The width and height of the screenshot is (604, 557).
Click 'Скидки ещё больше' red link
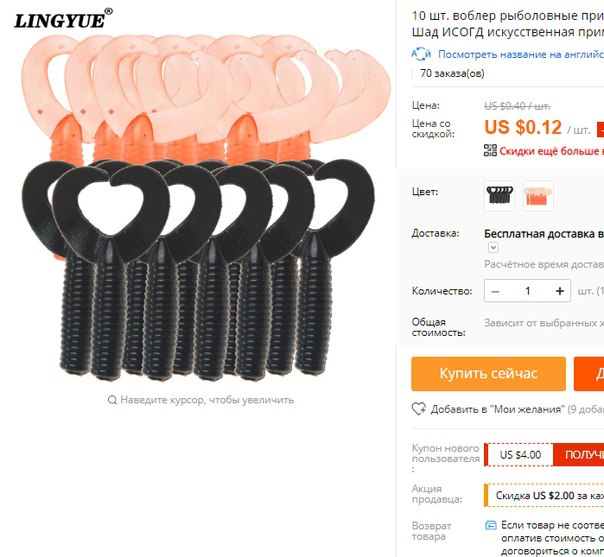tap(552, 151)
